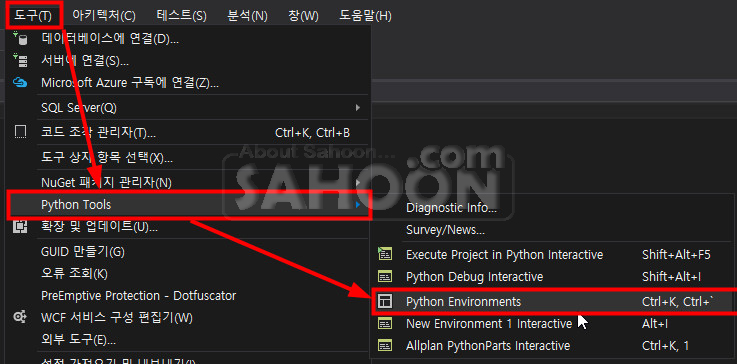Expand the SQL Server(Q) submenu
Viewport: 737px width, 364px height.
tap(188, 108)
